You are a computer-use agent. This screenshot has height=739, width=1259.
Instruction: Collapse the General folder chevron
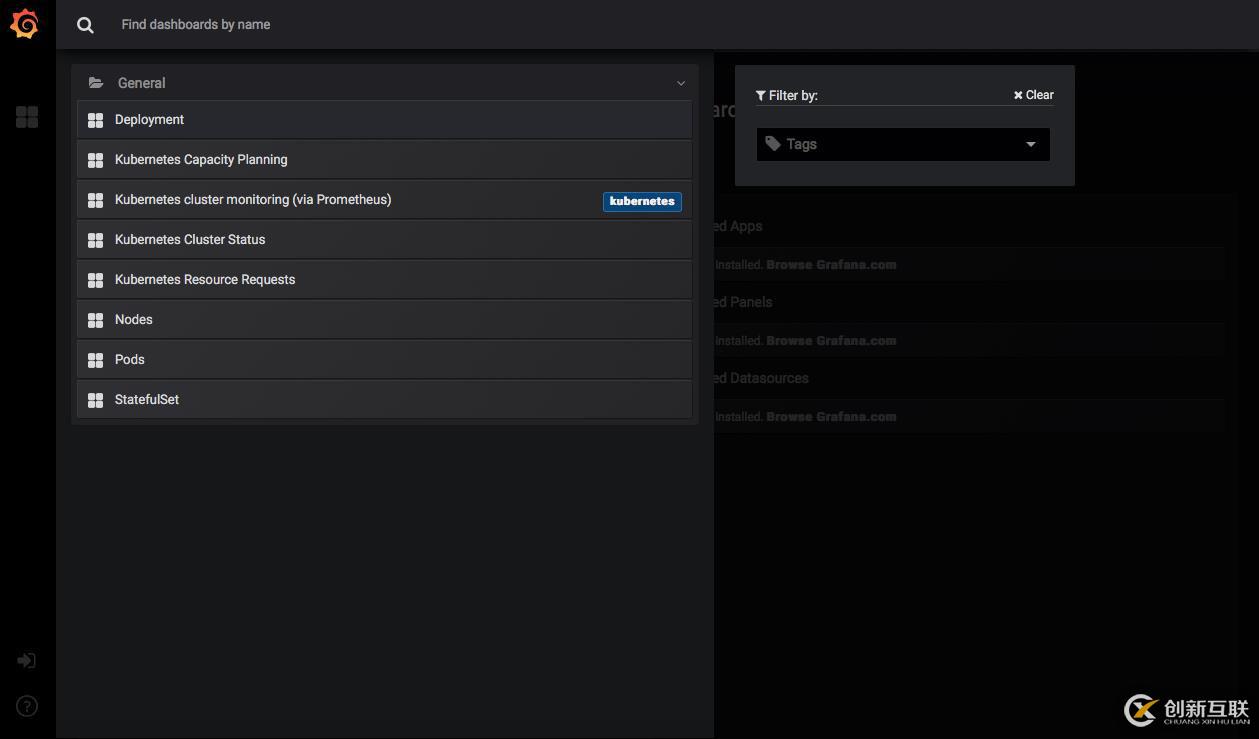click(681, 83)
